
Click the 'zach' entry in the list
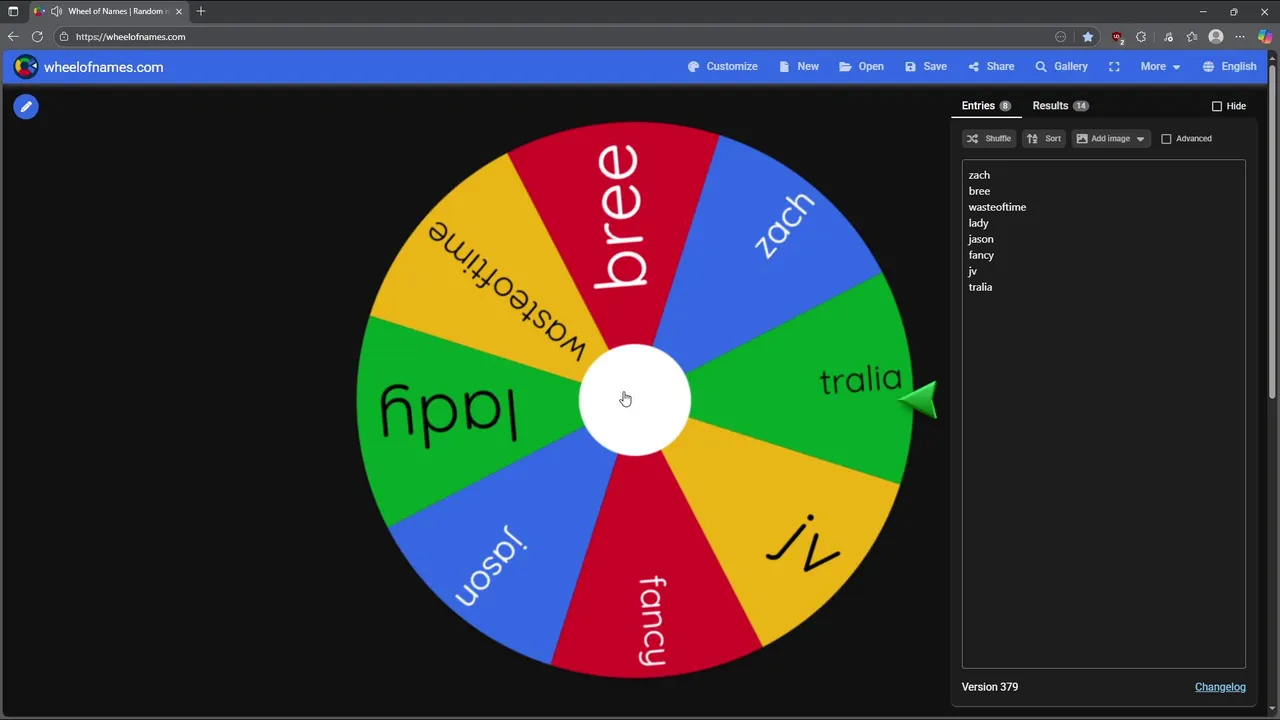tap(979, 175)
